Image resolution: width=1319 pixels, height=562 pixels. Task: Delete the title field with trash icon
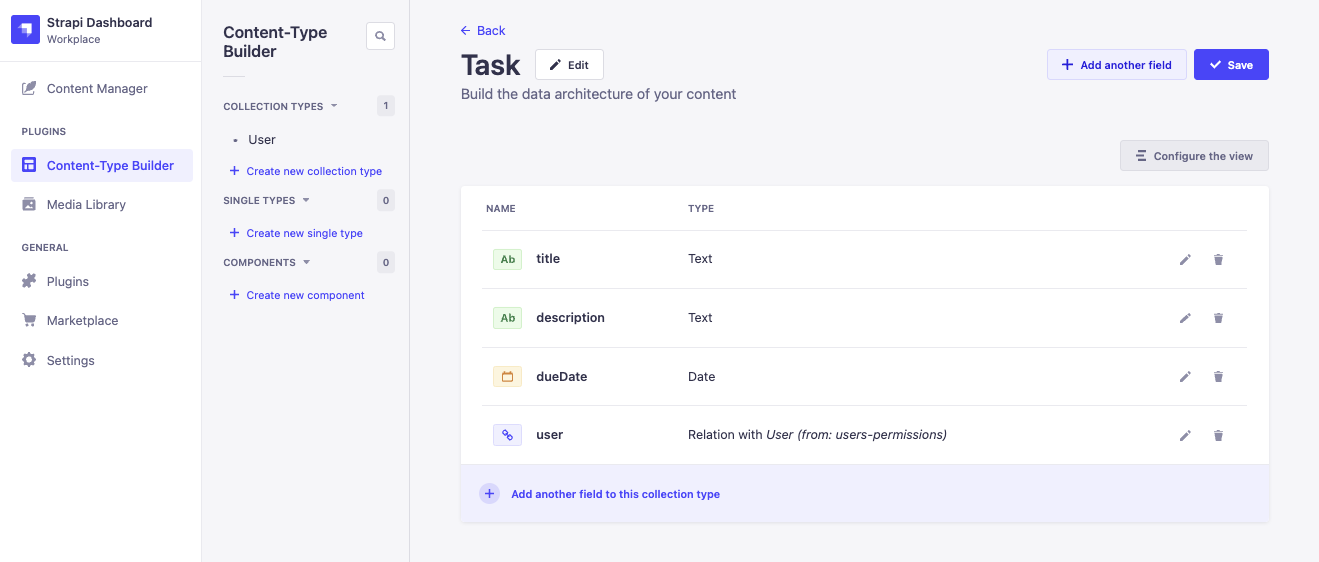1218,259
